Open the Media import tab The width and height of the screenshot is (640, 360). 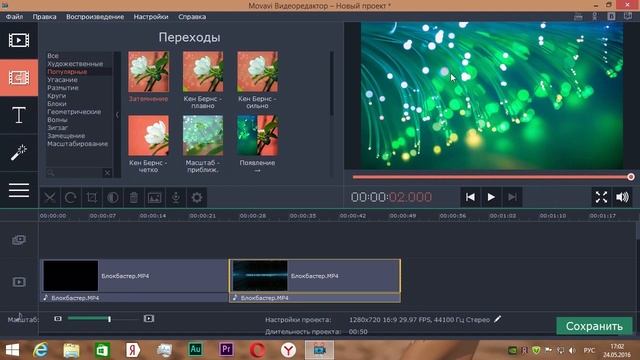[19, 40]
